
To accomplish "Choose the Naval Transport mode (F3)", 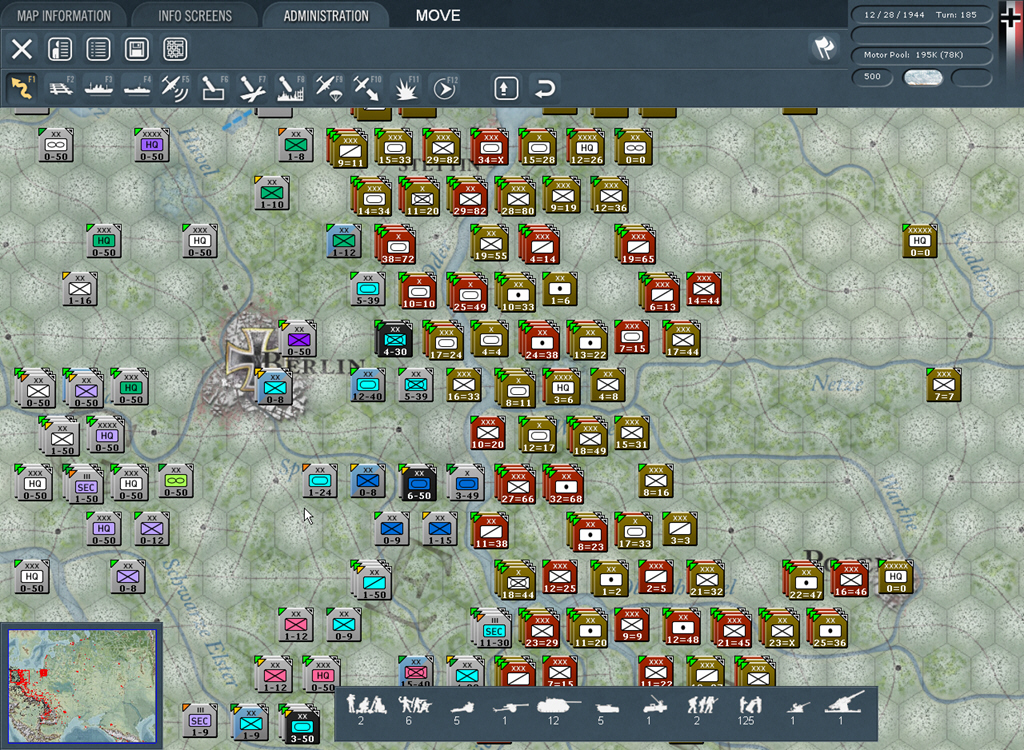I will (x=99, y=88).
